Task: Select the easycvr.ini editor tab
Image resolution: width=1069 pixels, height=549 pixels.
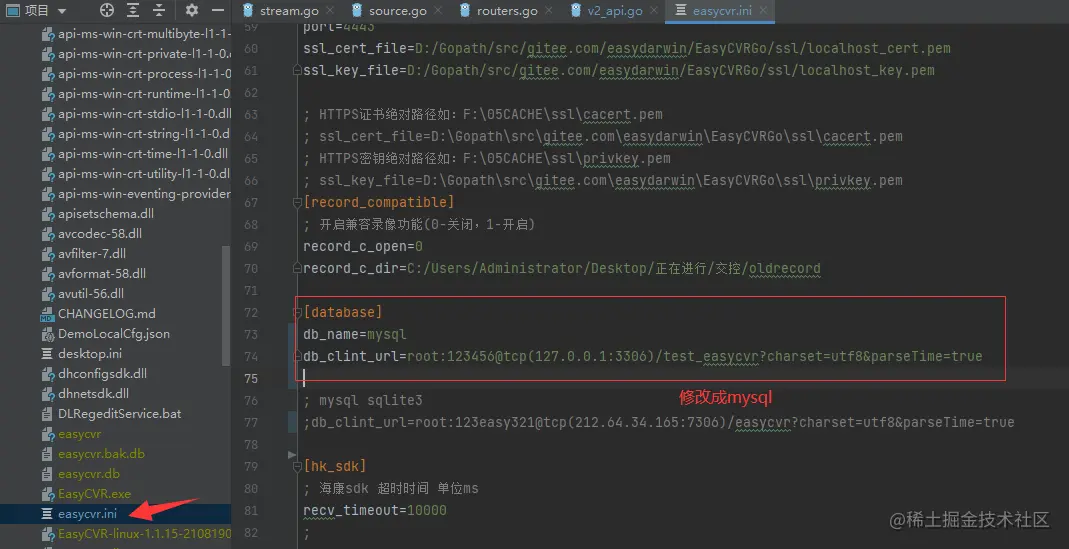Action: pyautogui.click(x=721, y=11)
